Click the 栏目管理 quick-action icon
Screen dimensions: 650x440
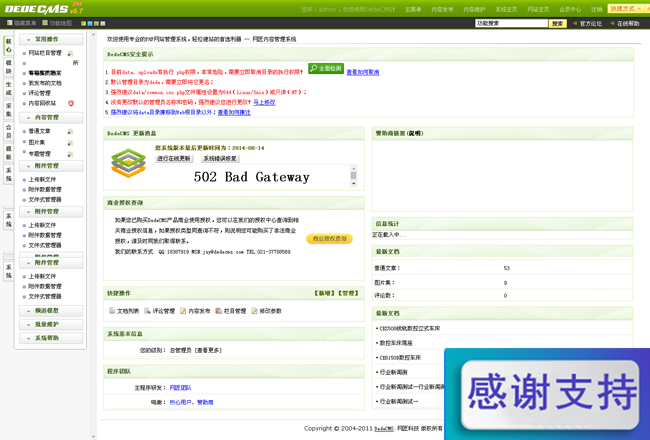pyautogui.click(x=218, y=311)
